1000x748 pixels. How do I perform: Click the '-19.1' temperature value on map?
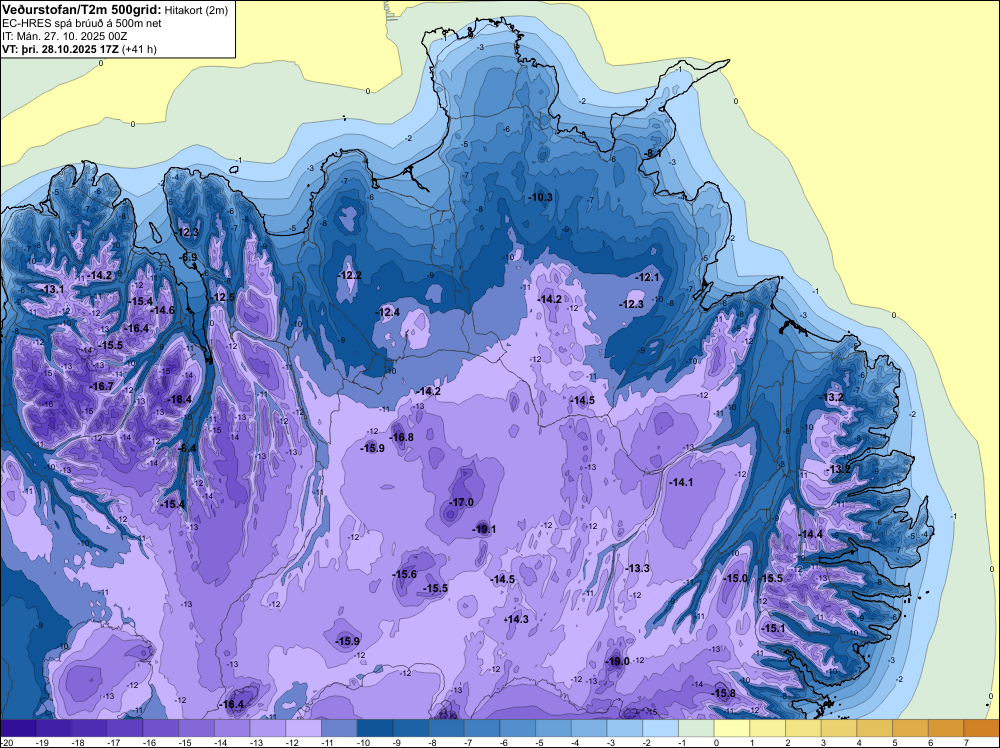tap(484, 529)
